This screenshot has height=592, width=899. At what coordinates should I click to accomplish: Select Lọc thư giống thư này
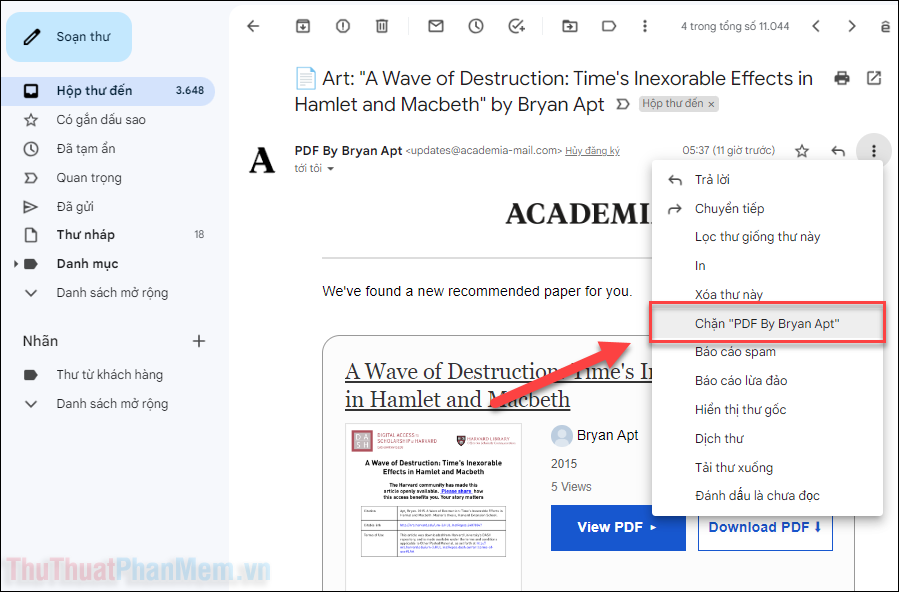pos(767,237)
